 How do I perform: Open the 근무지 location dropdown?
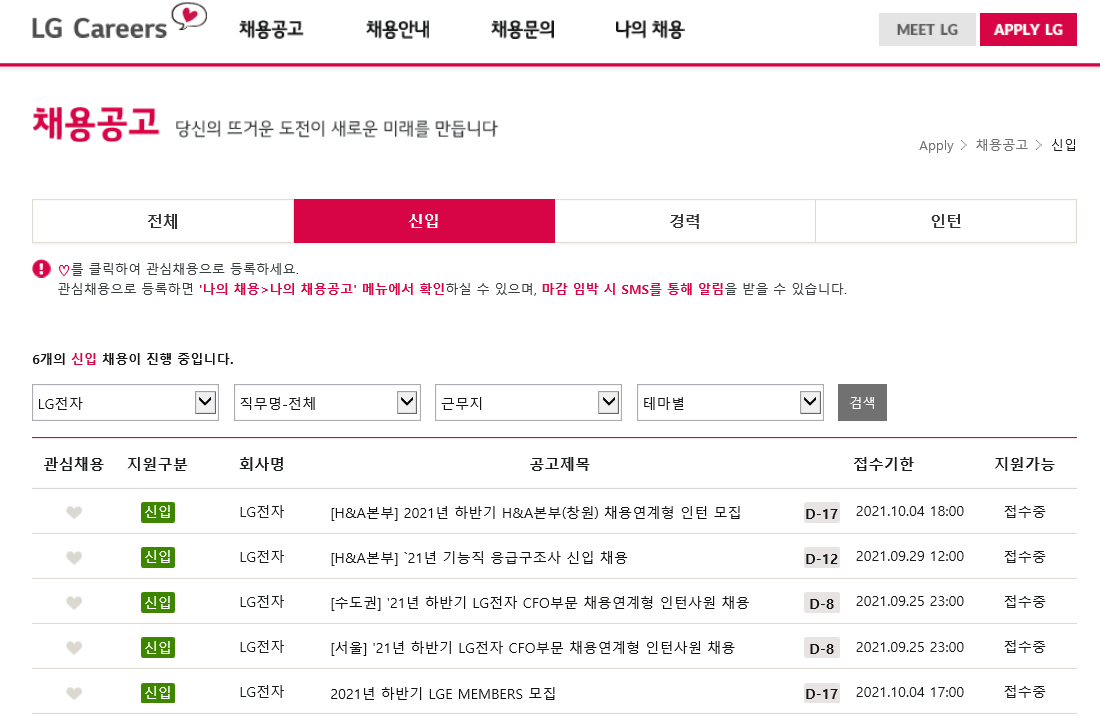pyautogui.click(x=528, y=403)
